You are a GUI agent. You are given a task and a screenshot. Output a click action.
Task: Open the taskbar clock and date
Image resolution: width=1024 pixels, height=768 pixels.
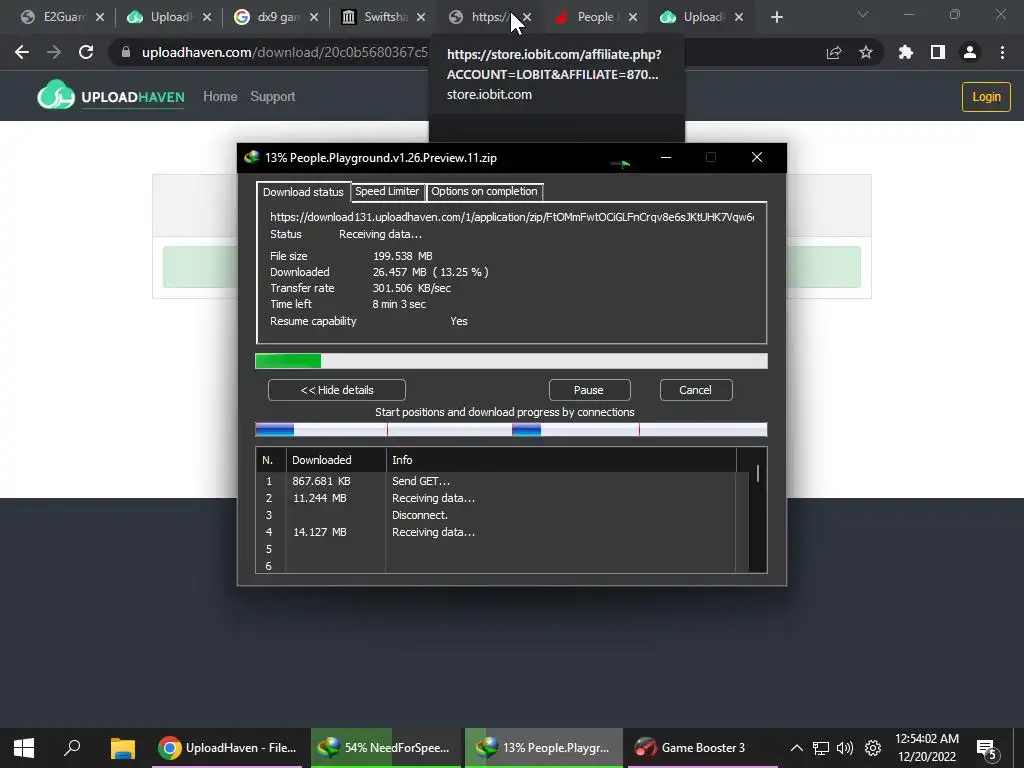click(x=927, y=748)
